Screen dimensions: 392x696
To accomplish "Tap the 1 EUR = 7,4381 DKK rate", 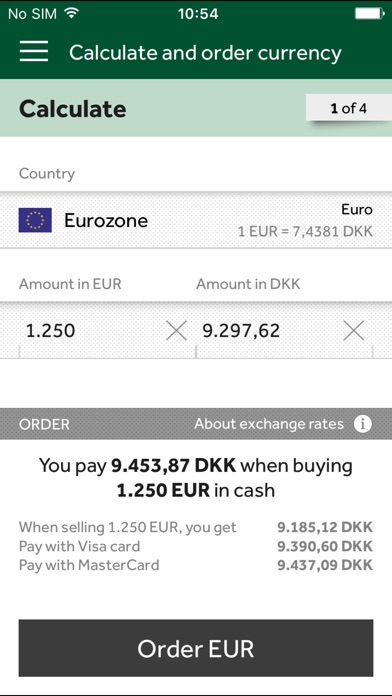I will click(305, 231).
